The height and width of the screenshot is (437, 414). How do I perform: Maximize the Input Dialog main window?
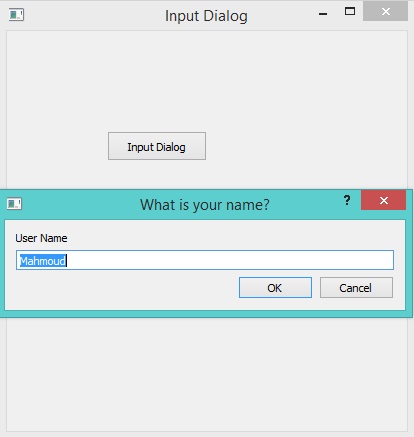[350, 12]
